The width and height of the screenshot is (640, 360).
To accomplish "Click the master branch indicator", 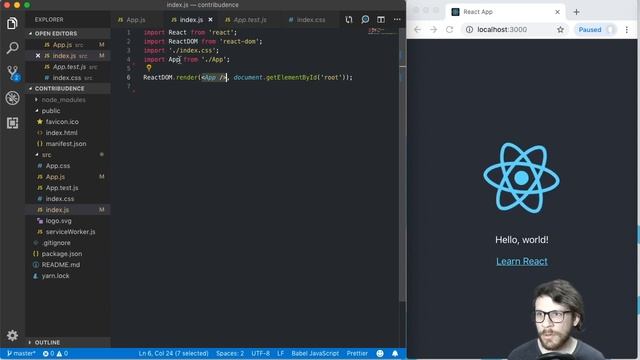I will [21, 353].
